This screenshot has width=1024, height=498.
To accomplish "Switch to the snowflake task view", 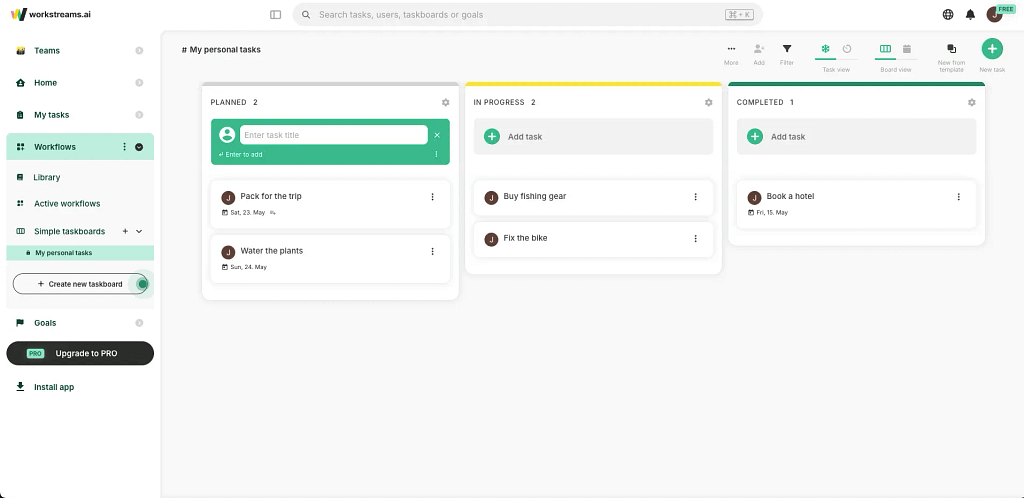I will pyautogui.click(x=825, y=49).
